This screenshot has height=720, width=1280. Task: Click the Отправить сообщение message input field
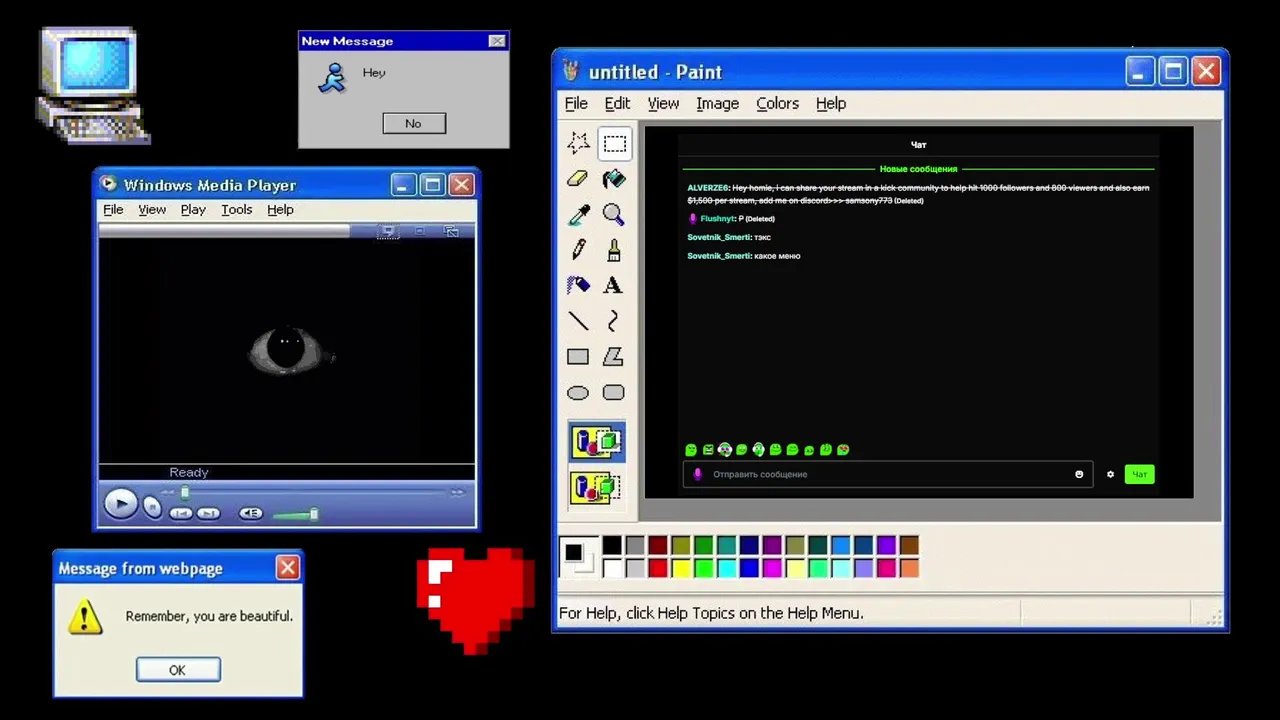[886, 474]
